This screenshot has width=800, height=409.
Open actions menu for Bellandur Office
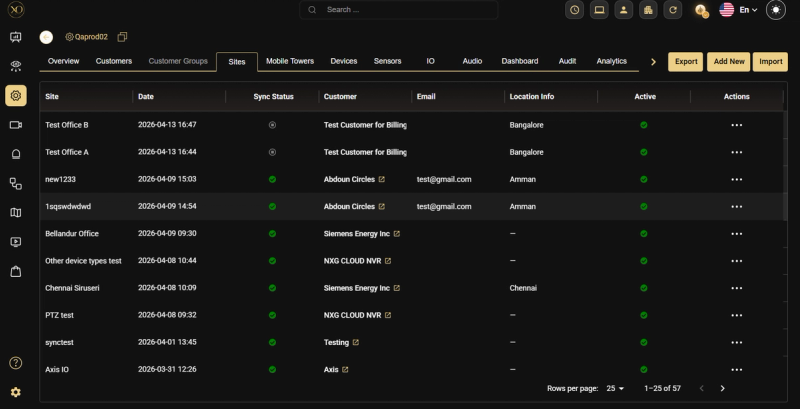tap(736, 234)
